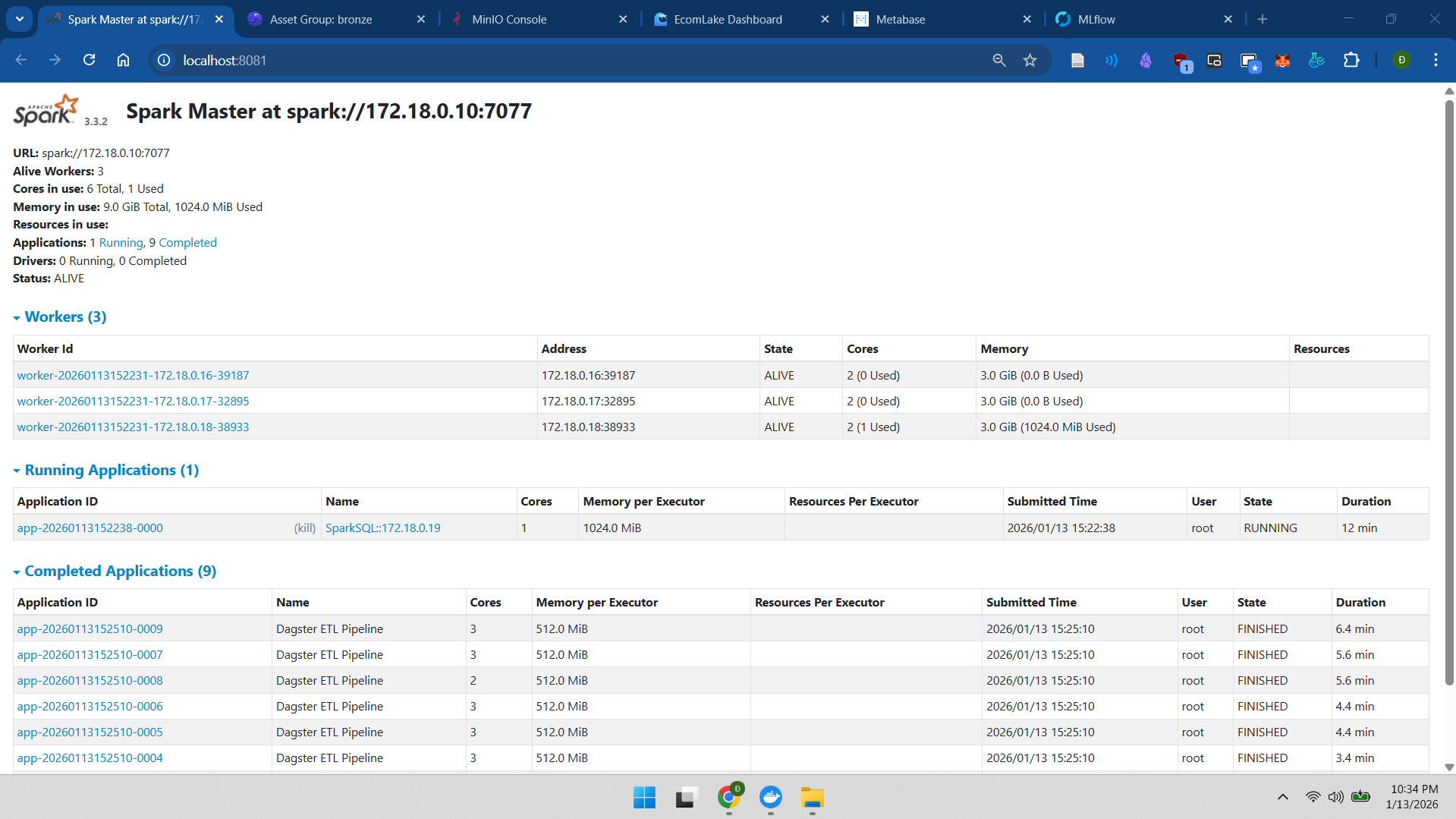Open the tab search dropdown
Screen dimensions: 1456x819
[x=20, y=19]
